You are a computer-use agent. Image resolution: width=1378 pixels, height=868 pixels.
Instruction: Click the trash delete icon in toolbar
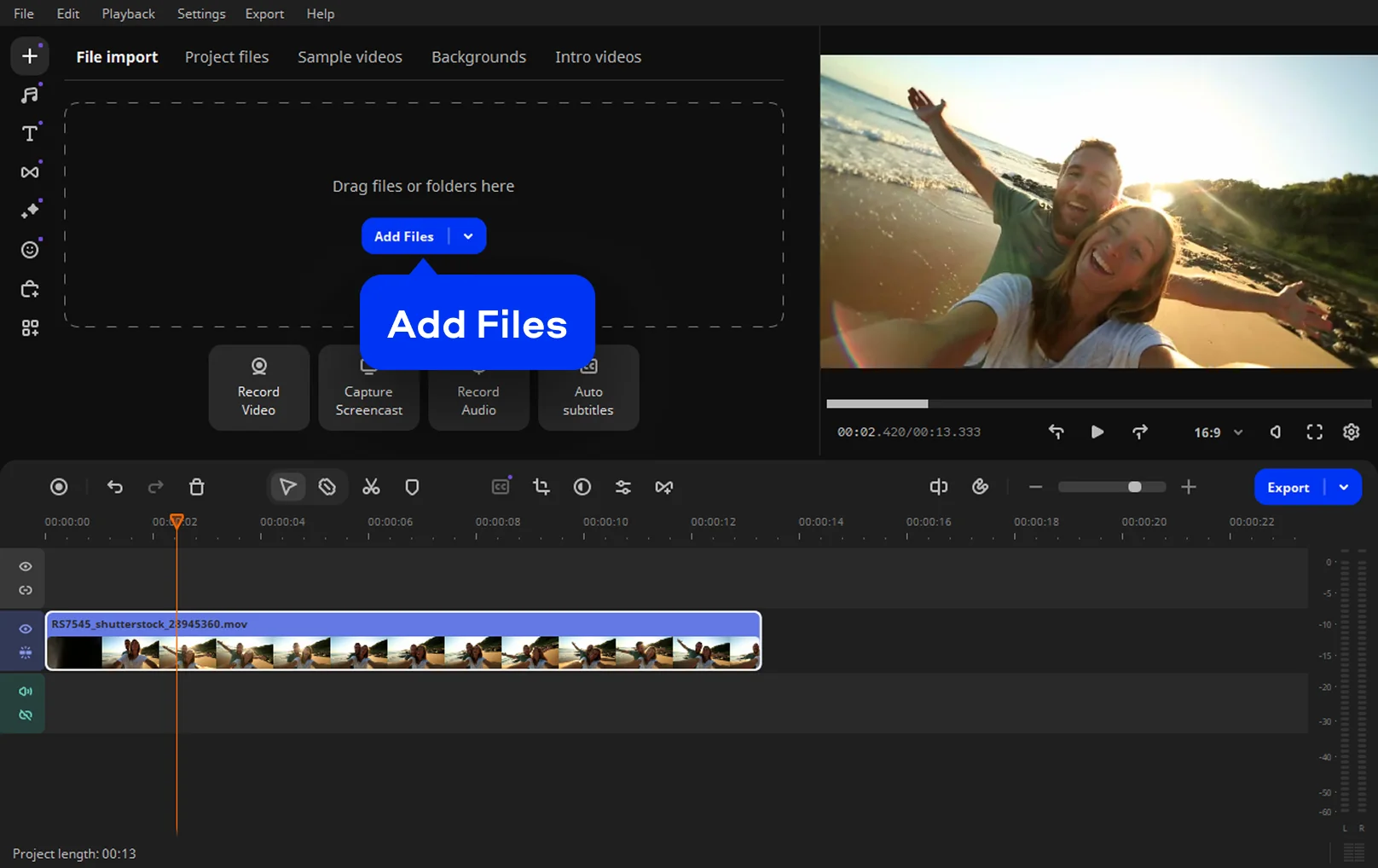[x=196, y=487]
